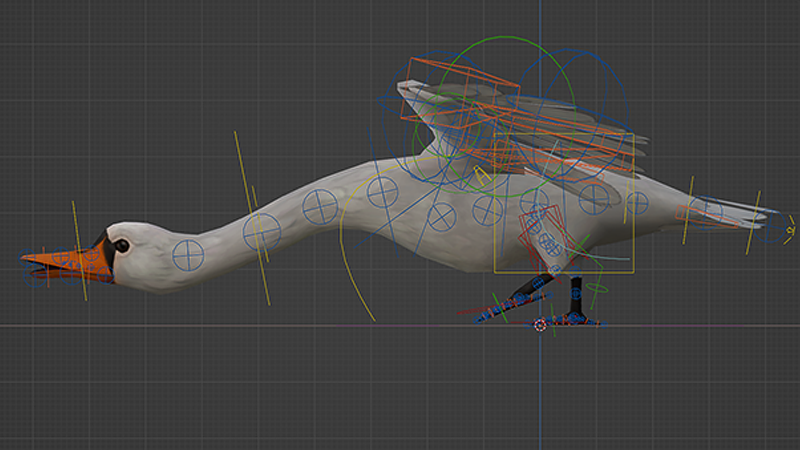
Task: Select the long yellow line control on mid-neck
Action: (x=252, y=218)
